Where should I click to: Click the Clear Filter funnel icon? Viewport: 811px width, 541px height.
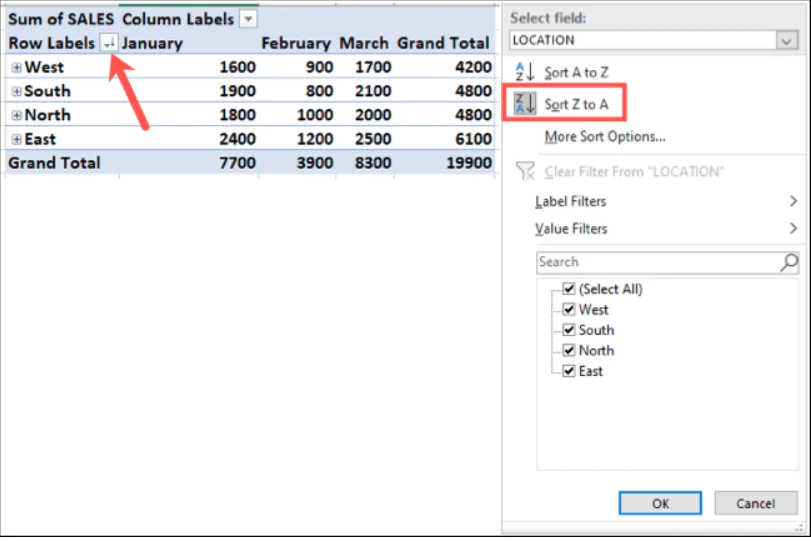pos(525,171)
